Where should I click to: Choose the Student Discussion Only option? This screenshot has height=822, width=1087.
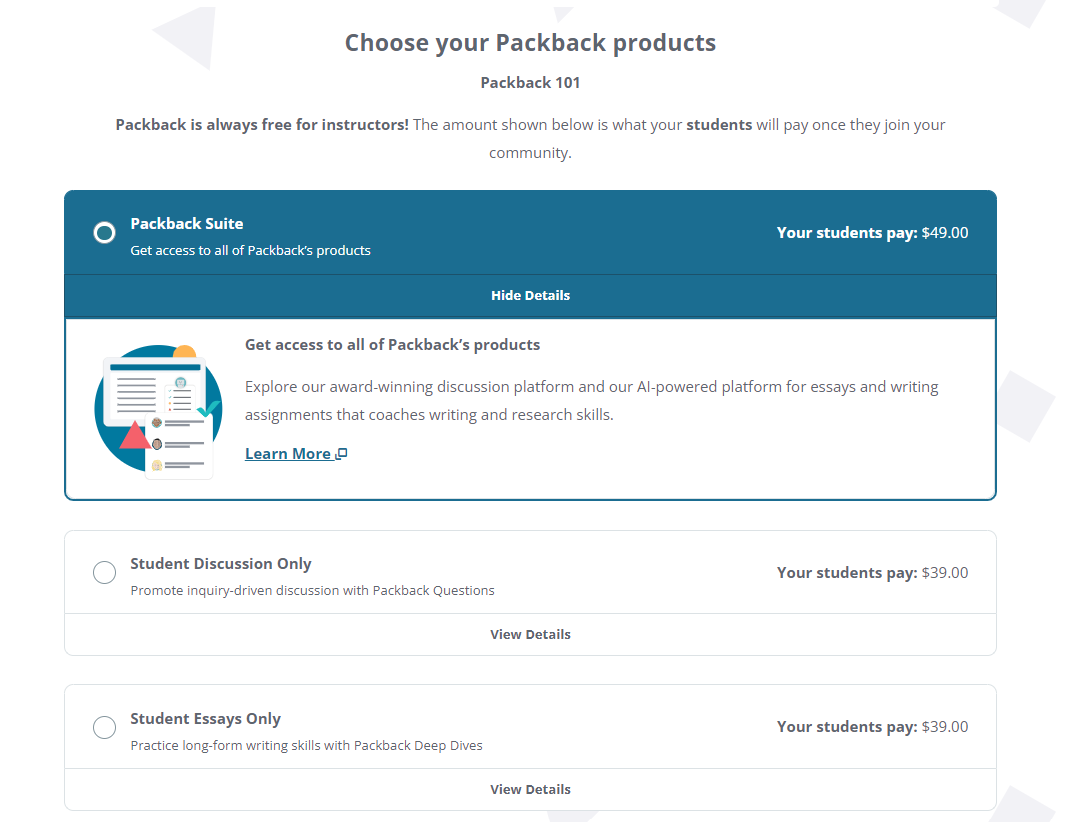(104, 572)
